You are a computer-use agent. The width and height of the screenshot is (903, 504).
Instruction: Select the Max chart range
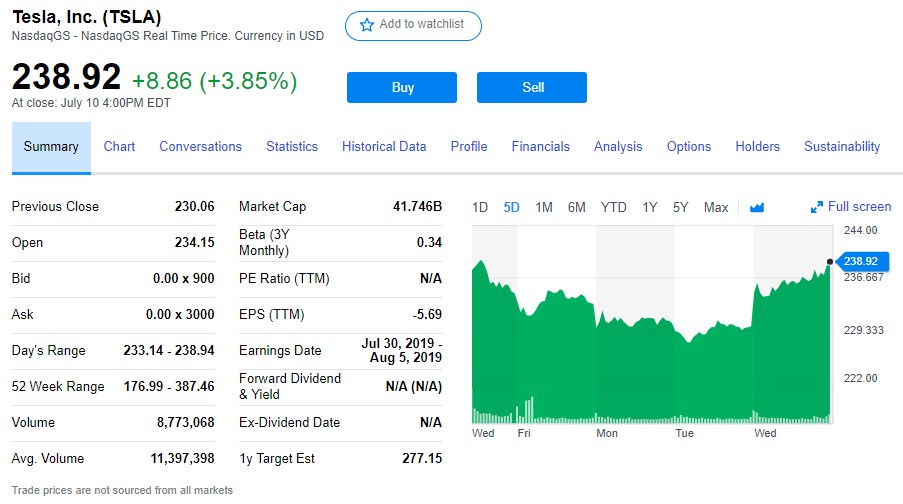coord(716,207)
